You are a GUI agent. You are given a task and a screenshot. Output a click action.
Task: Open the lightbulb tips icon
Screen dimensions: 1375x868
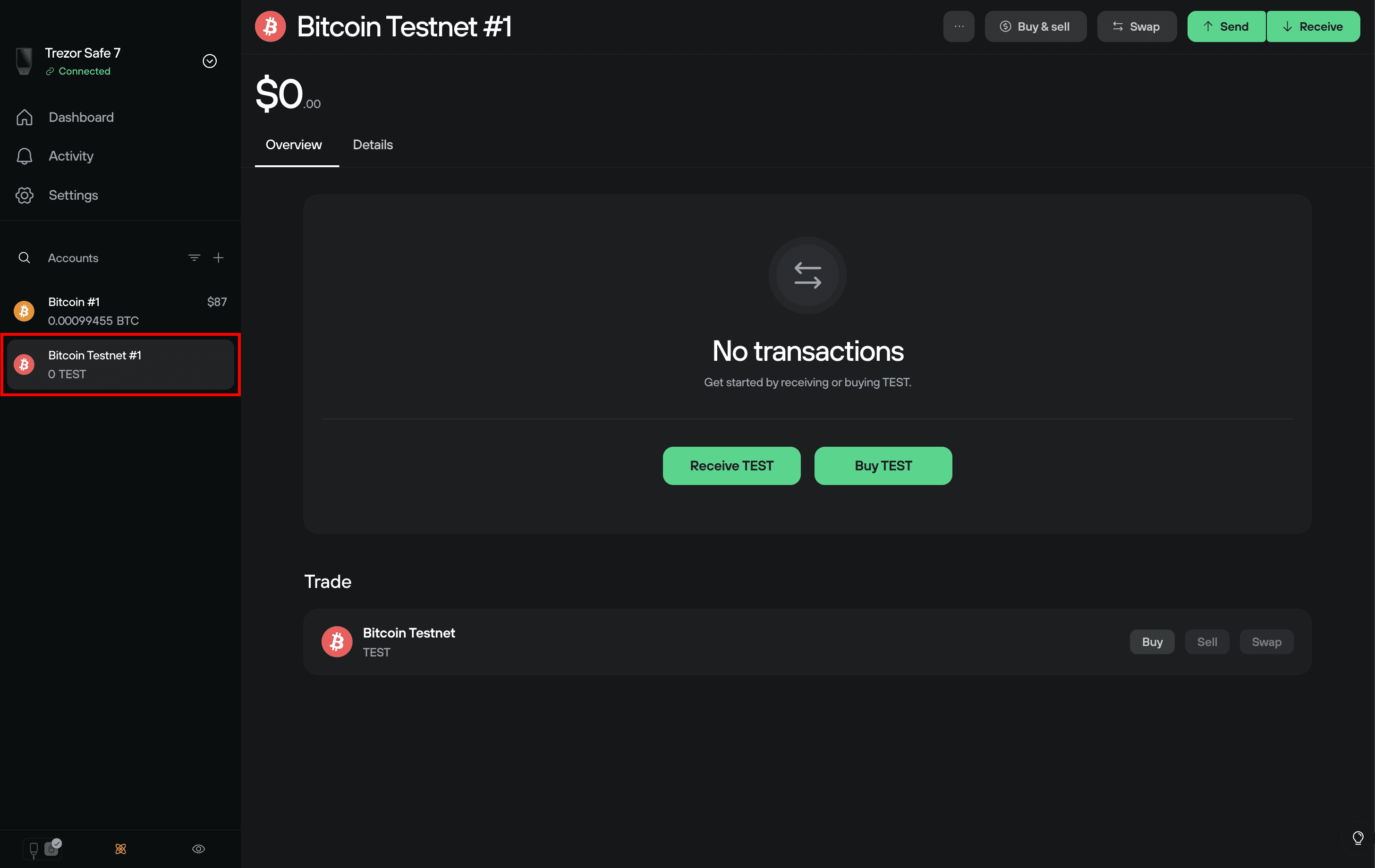pyautogui.click(x=1358, y=838)
